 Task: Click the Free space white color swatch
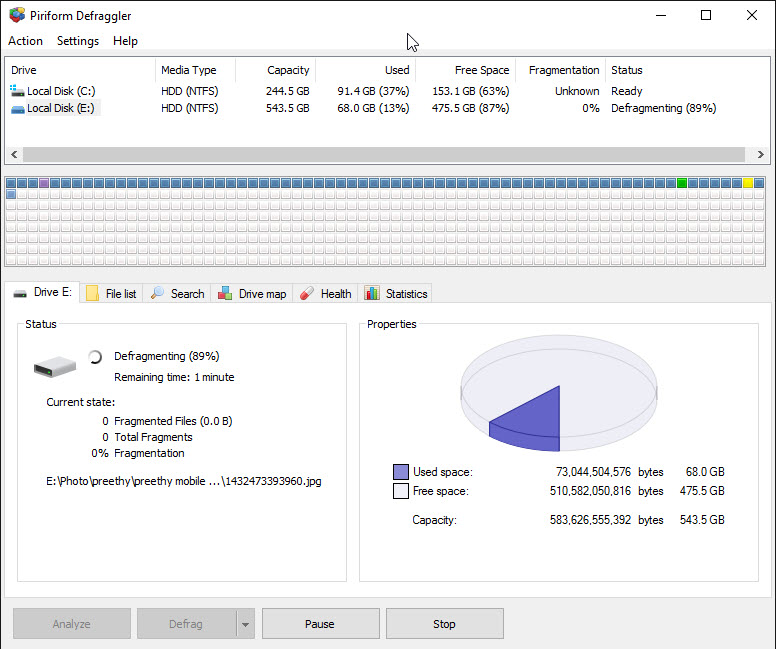coord(401,491)
